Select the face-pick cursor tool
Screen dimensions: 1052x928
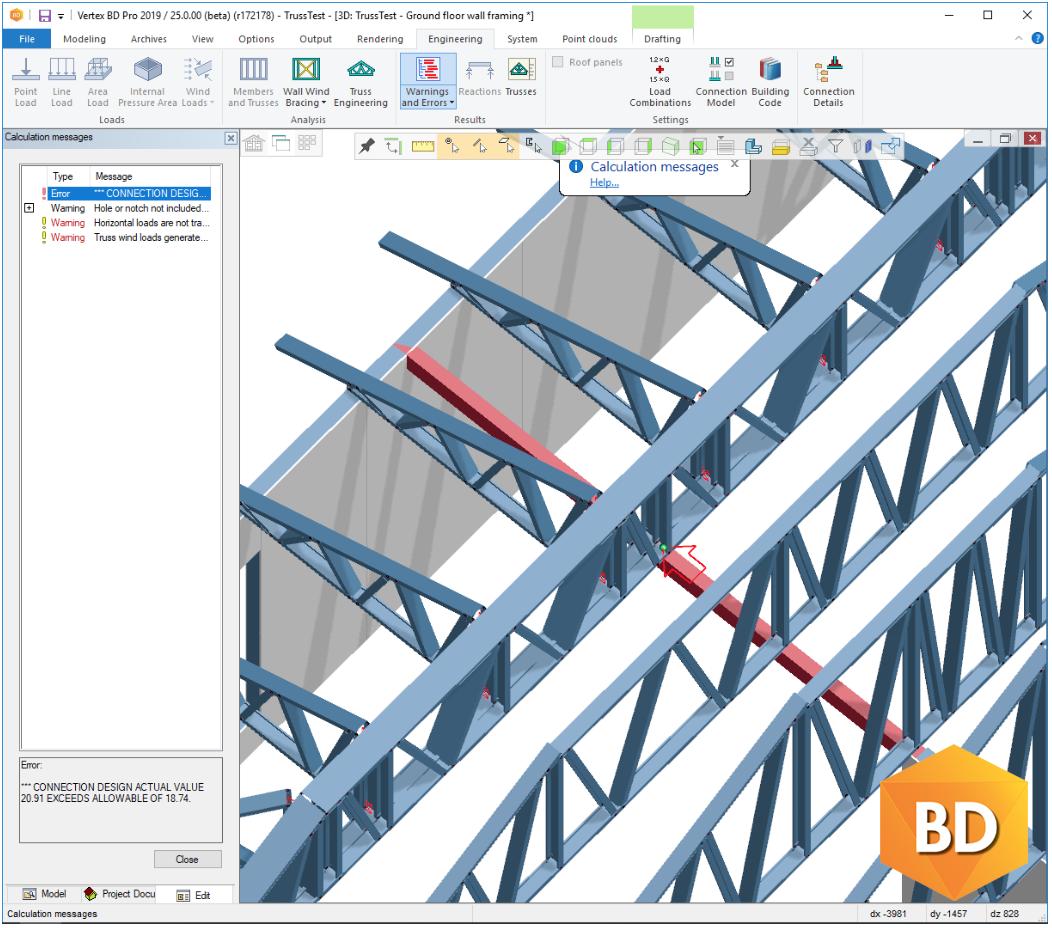(507, 146)
